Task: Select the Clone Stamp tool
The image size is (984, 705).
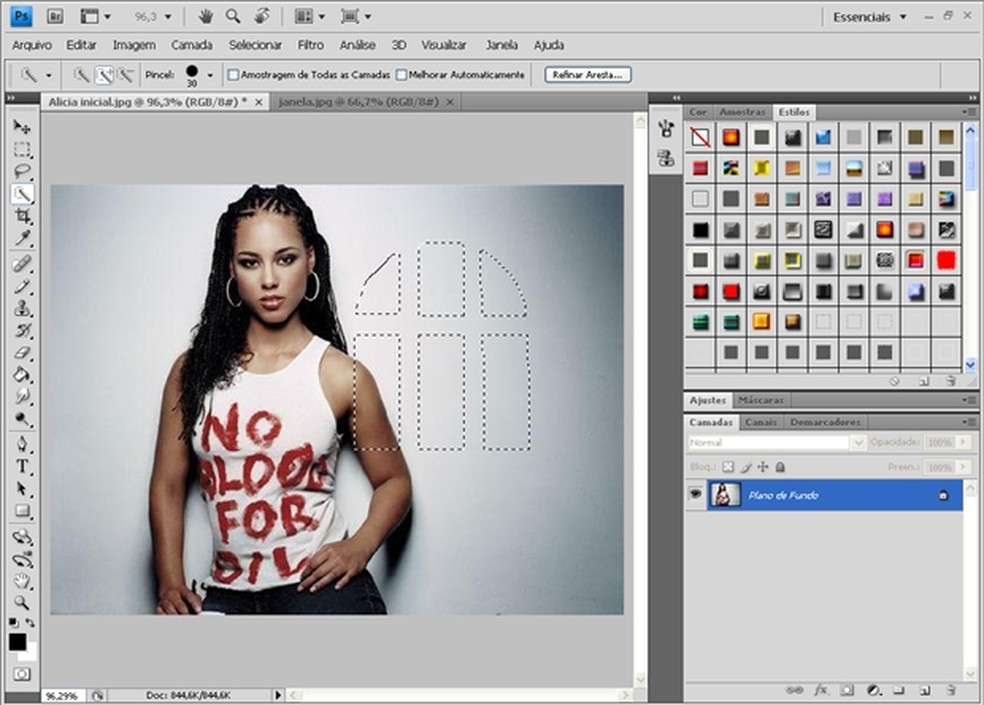Action: (22, 308)
